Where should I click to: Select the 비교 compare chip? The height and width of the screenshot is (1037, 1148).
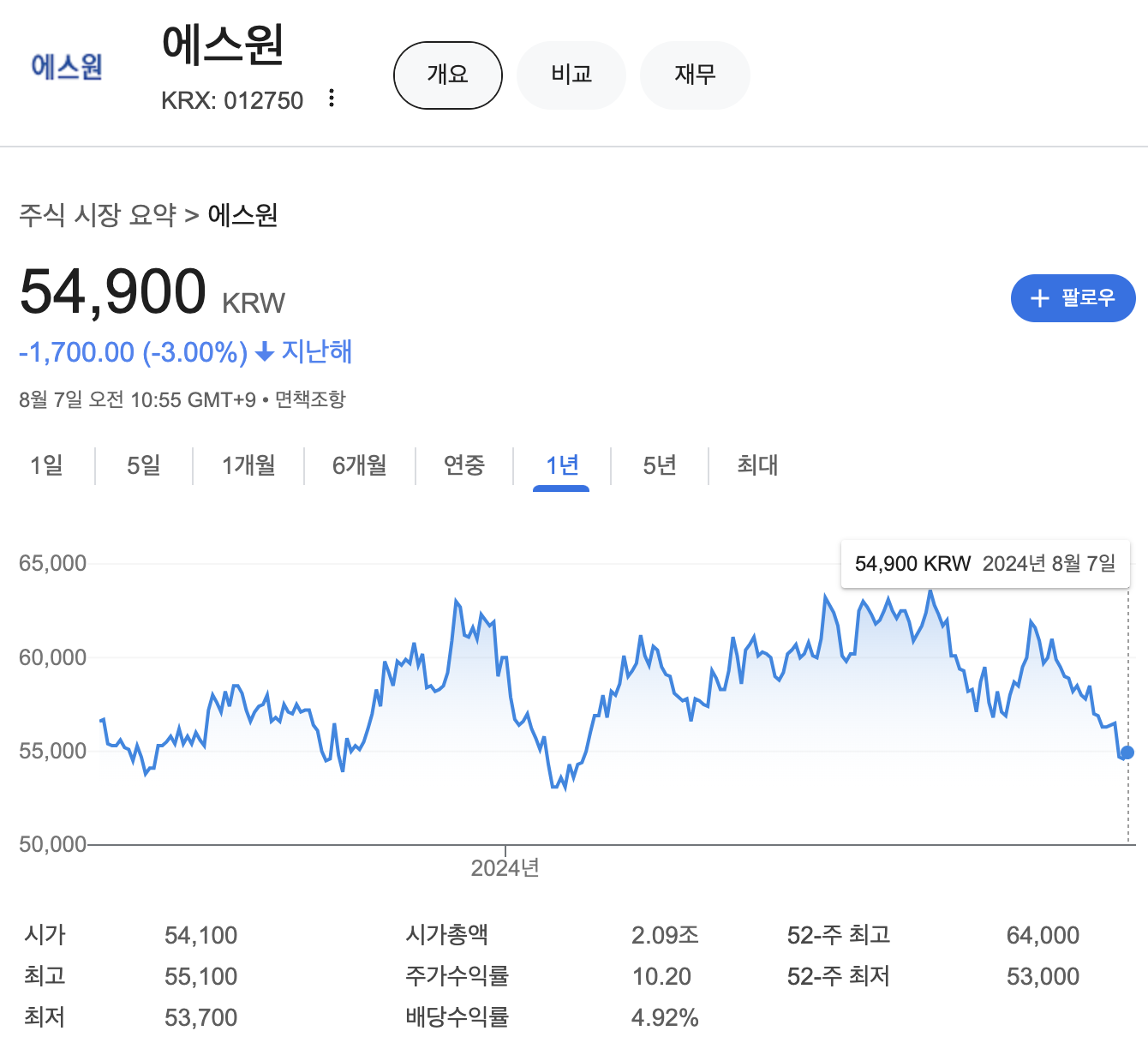tap(571, 75)
